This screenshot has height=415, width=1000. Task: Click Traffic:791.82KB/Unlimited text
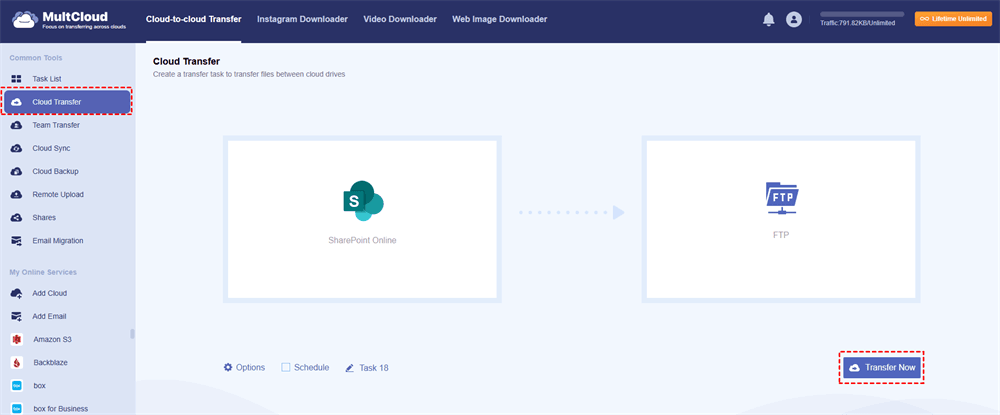(x=858, y=23)
